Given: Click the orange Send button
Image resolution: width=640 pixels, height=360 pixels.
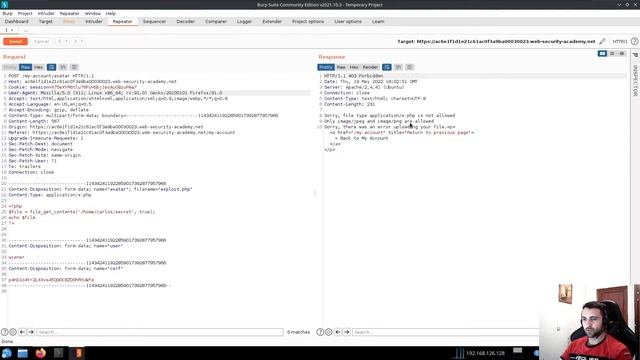Looking at the screenshot, I should [x=16, y=42].
